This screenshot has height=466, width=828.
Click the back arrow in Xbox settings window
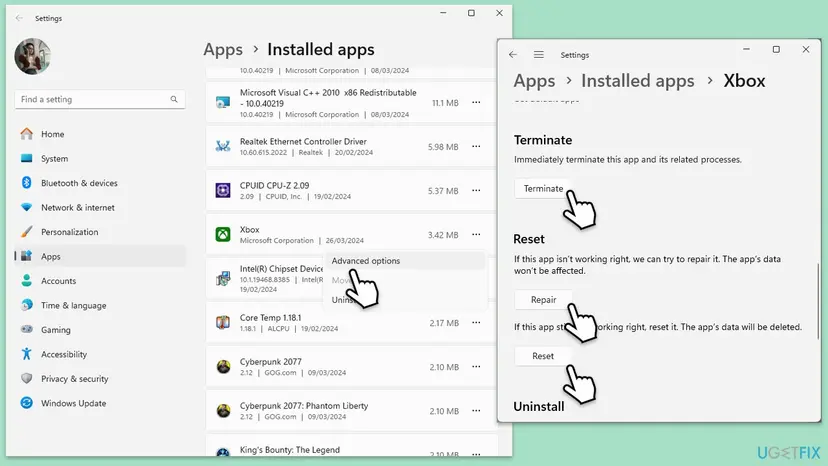[x=513, y=54]
